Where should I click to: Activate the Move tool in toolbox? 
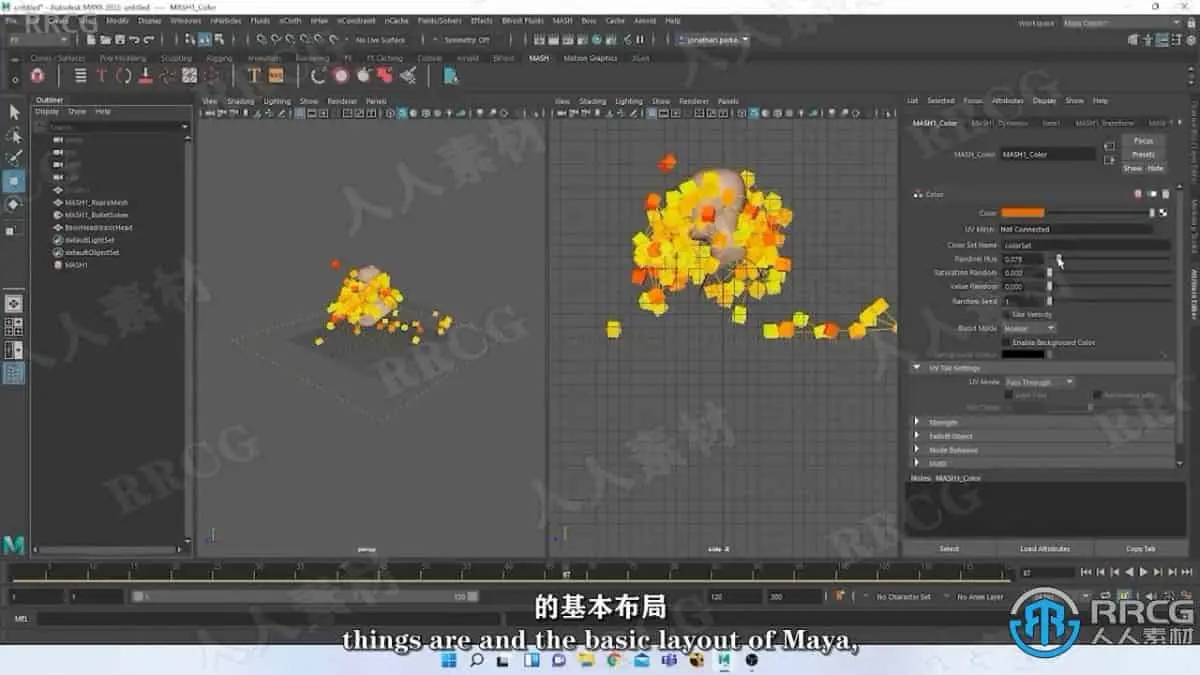[14, 181]
